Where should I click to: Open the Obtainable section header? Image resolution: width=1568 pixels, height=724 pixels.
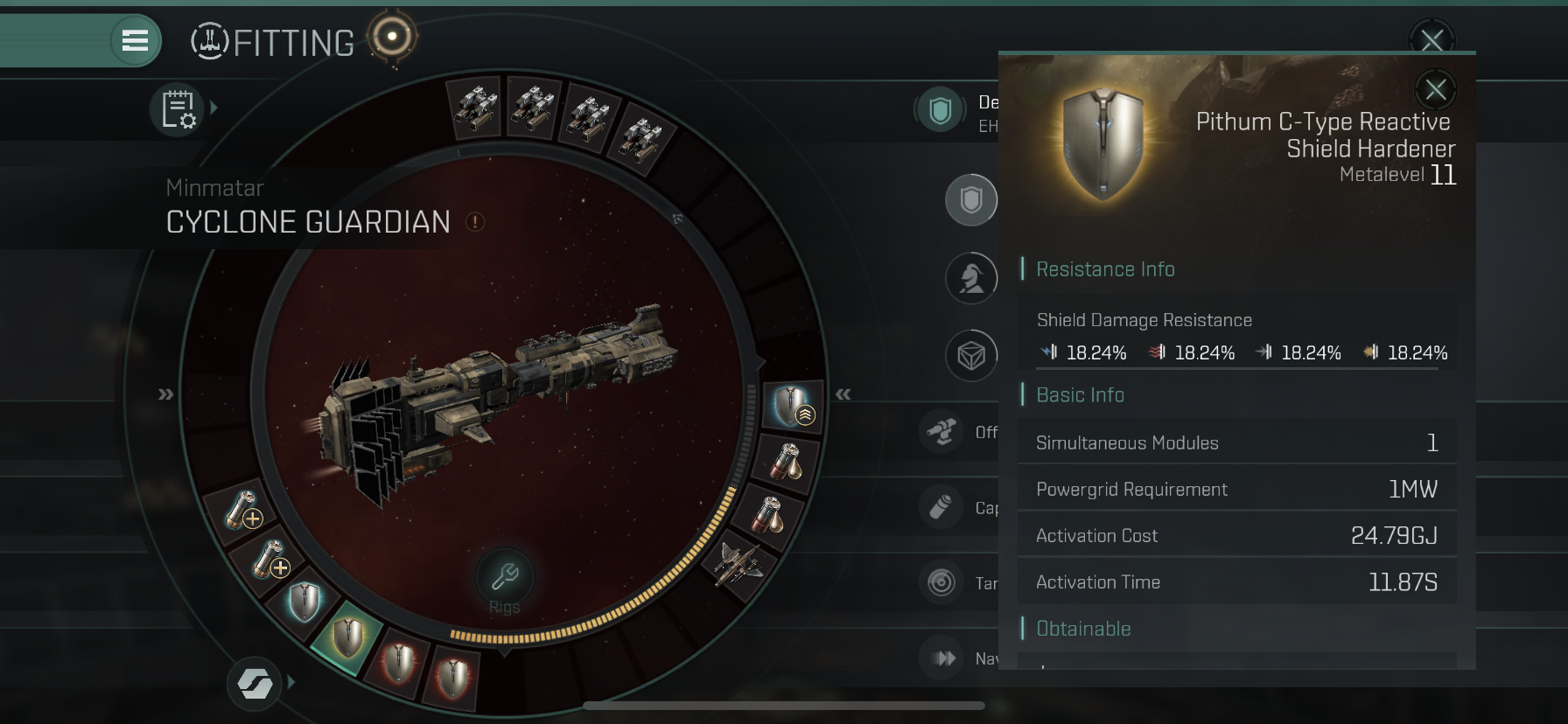point(1083,629)
